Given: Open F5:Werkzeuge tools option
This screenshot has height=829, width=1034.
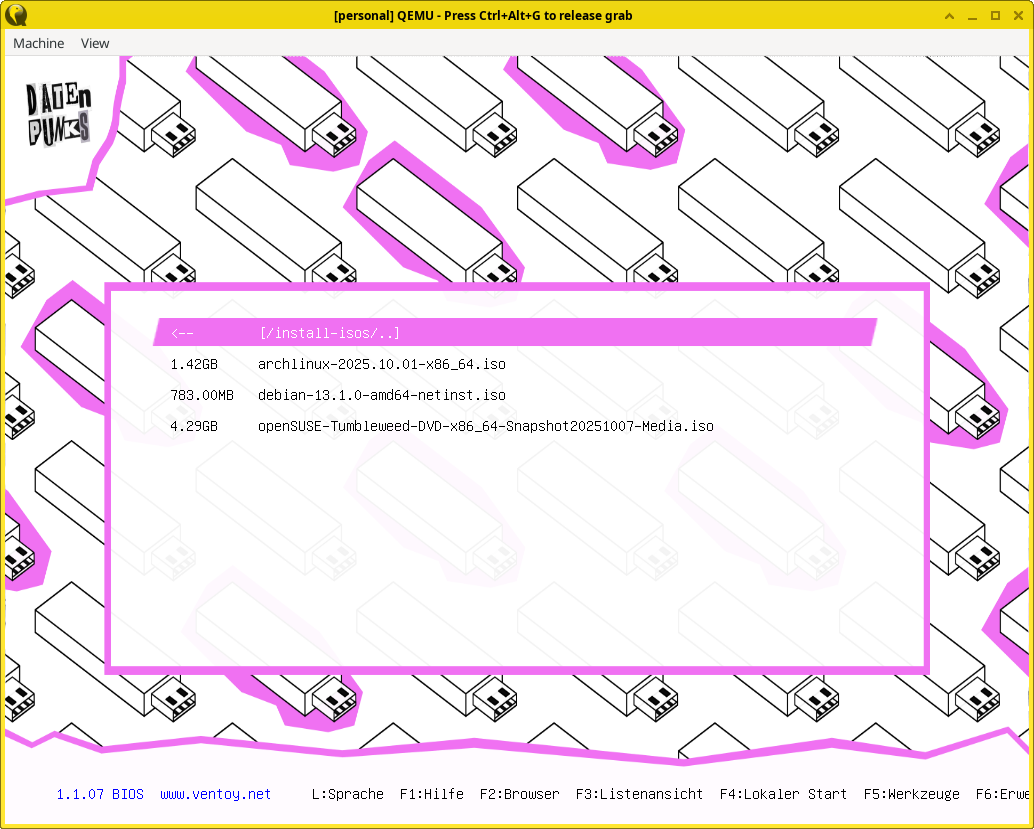Looking at the screenshot, I should pyautogui.click(x=911, y=794).
